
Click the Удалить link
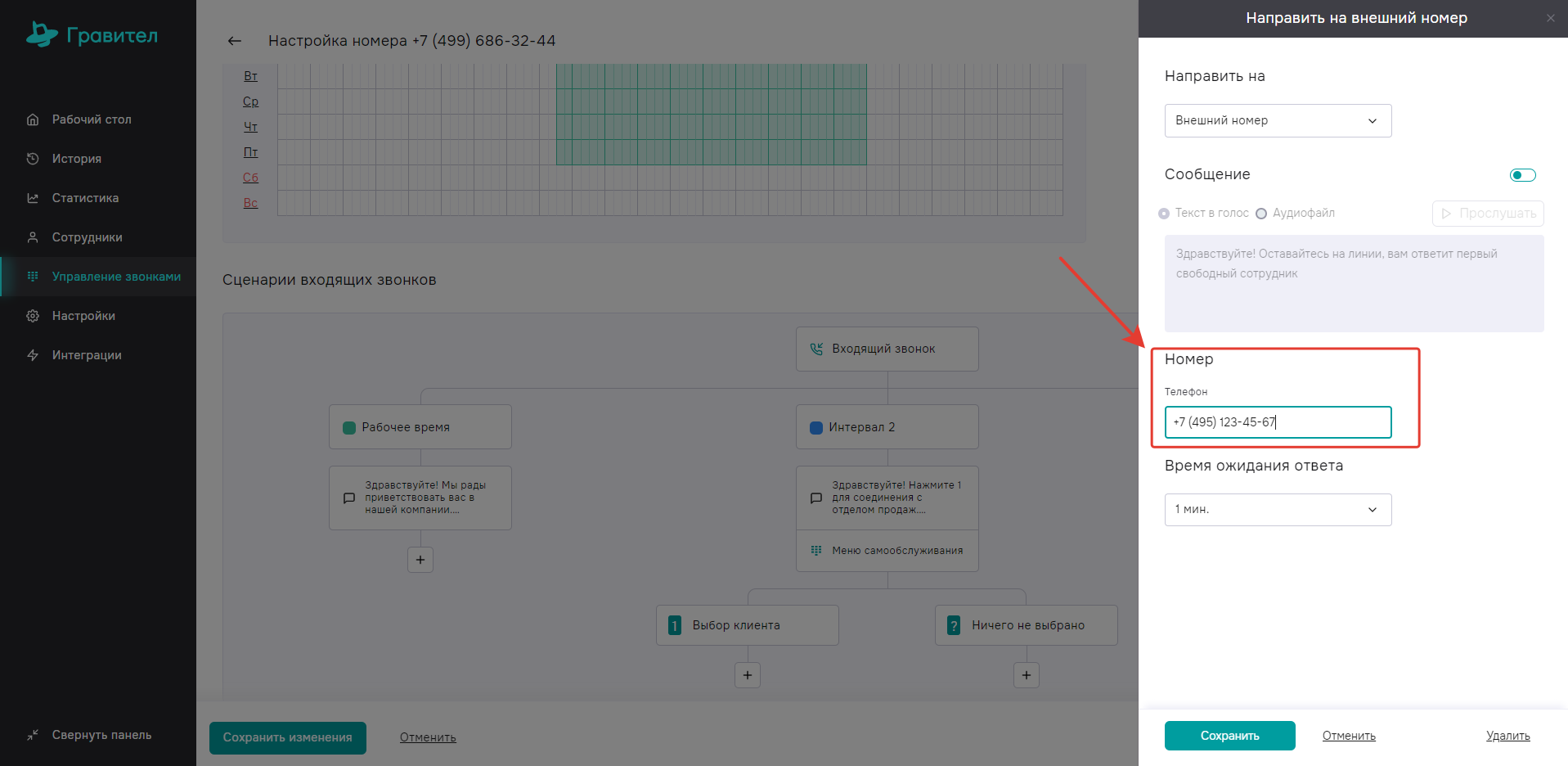pyautogui.click(x=1507, y=736)
